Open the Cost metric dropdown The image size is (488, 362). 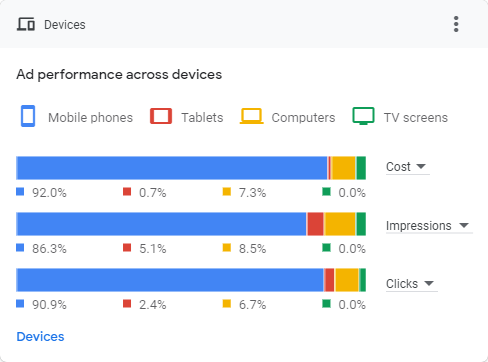[407, 167]
